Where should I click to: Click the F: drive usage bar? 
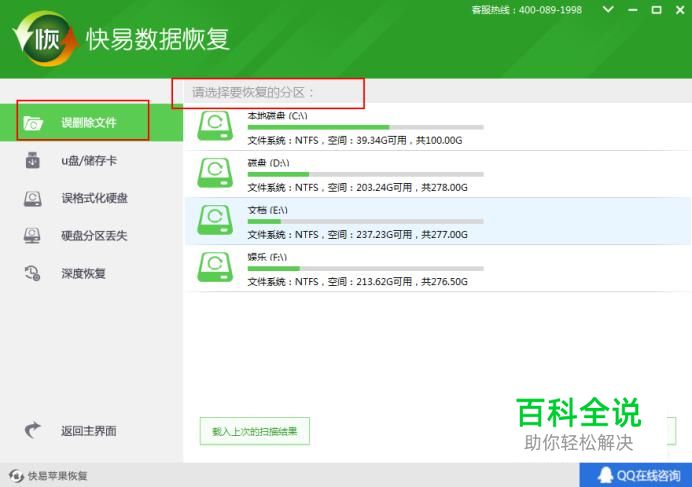[365, 268]
